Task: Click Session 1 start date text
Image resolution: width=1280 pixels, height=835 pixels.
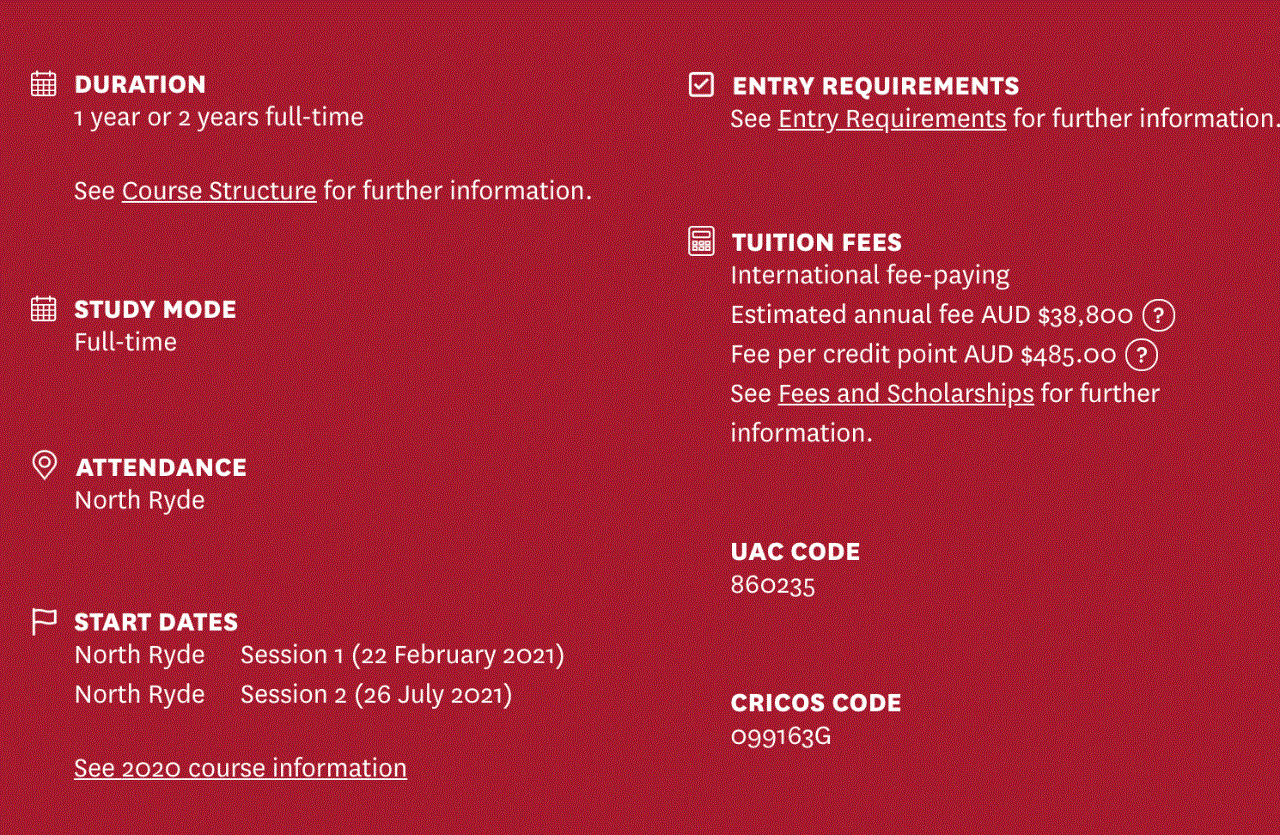Action: [402, 655]
